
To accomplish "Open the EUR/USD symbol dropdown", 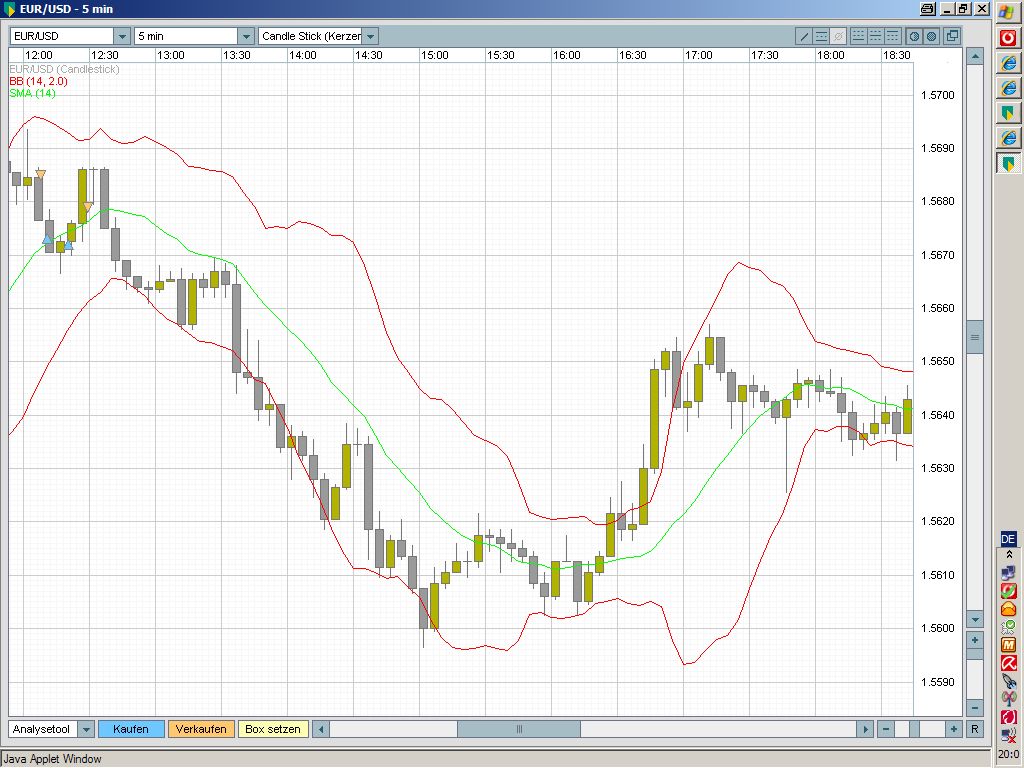I will pos(122,36).
